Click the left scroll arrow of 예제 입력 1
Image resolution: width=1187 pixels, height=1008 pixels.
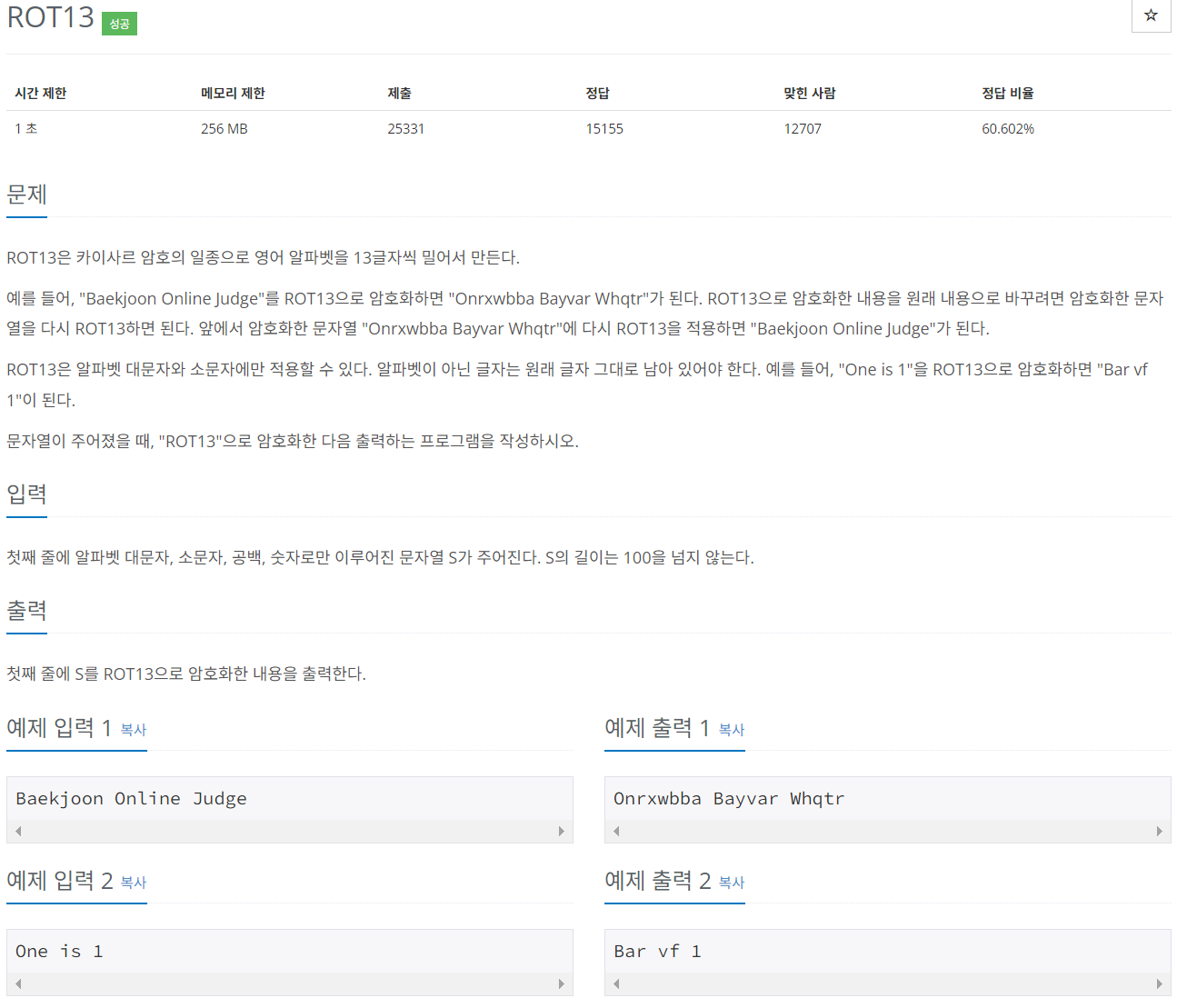tap(17, 831)
